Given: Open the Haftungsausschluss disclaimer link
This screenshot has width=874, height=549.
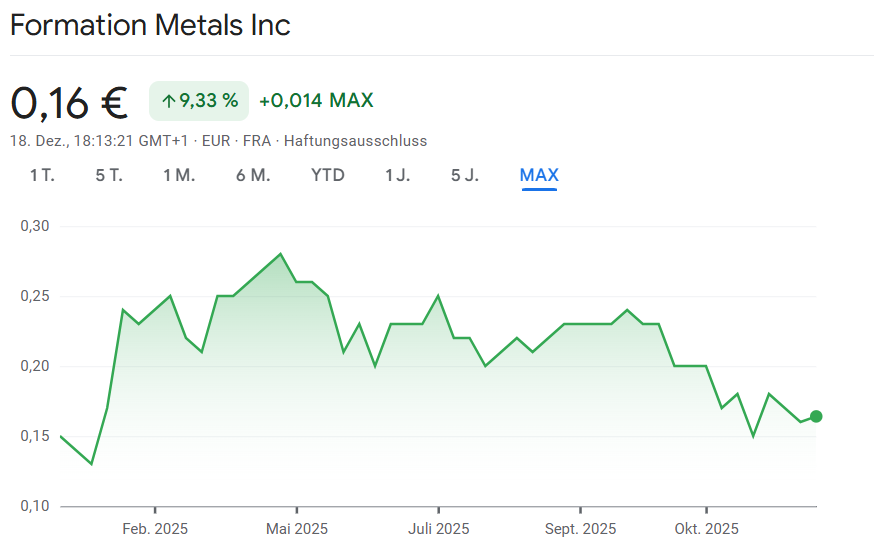Looking at the screenshot, I should pos(355,141).
